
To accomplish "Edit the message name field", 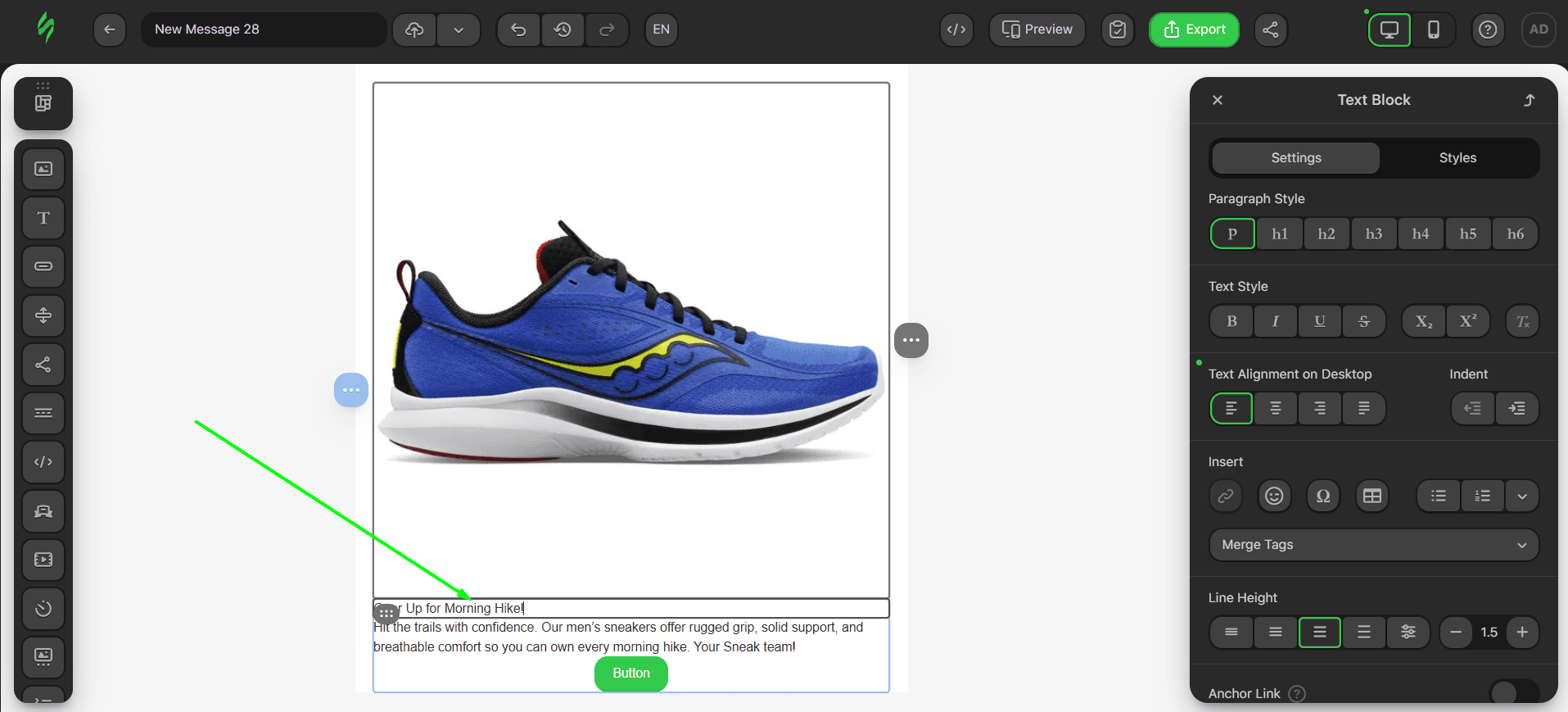I will tap(264, 29).
